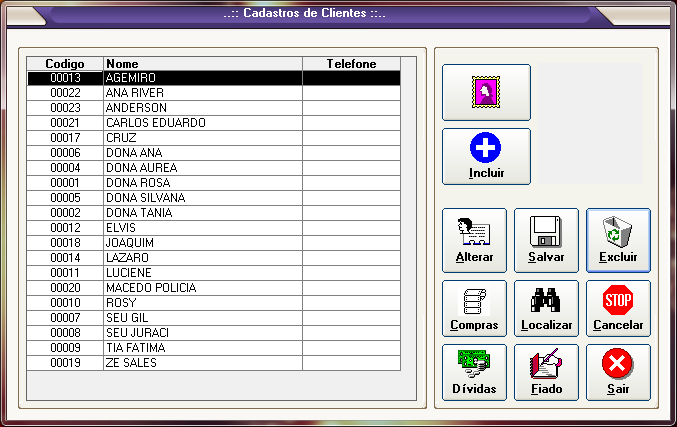Click code cell 00013
Image resolution: width=677 pixels, height=427 pixels.
click(65, 78)
